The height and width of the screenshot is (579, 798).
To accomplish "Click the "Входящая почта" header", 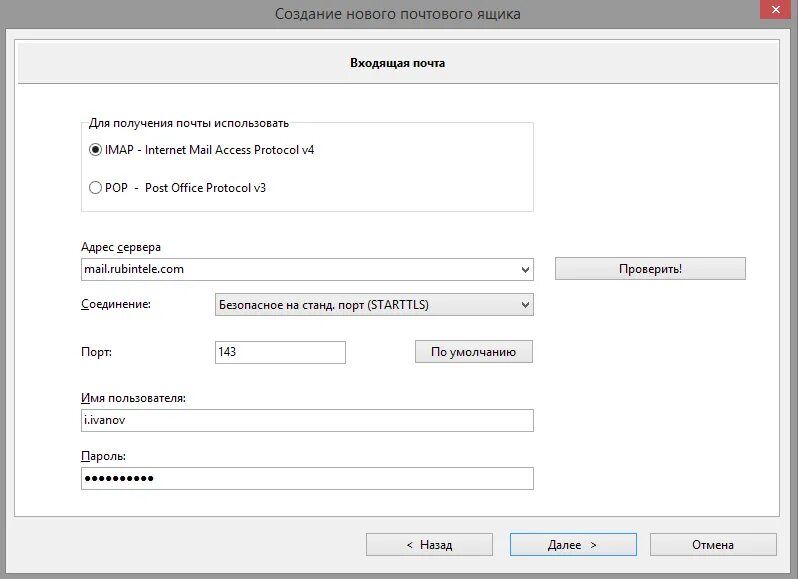I will 398,63.
